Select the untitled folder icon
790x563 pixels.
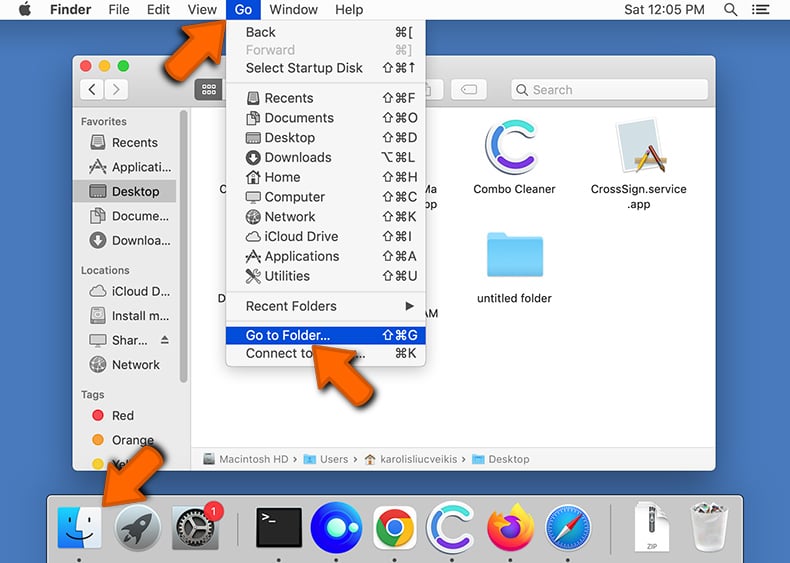(514, 255)
